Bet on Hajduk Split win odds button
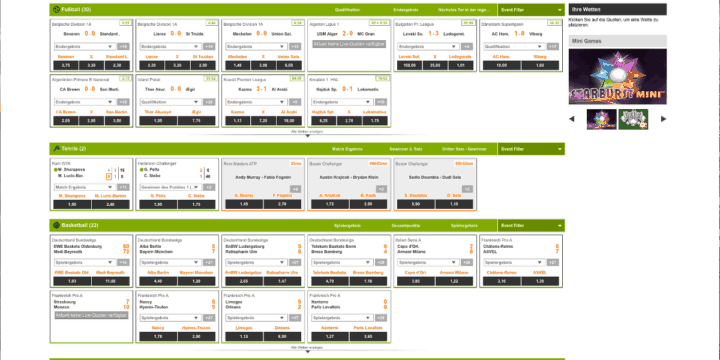Screen dimensions: 720x360 click(323, 121)
